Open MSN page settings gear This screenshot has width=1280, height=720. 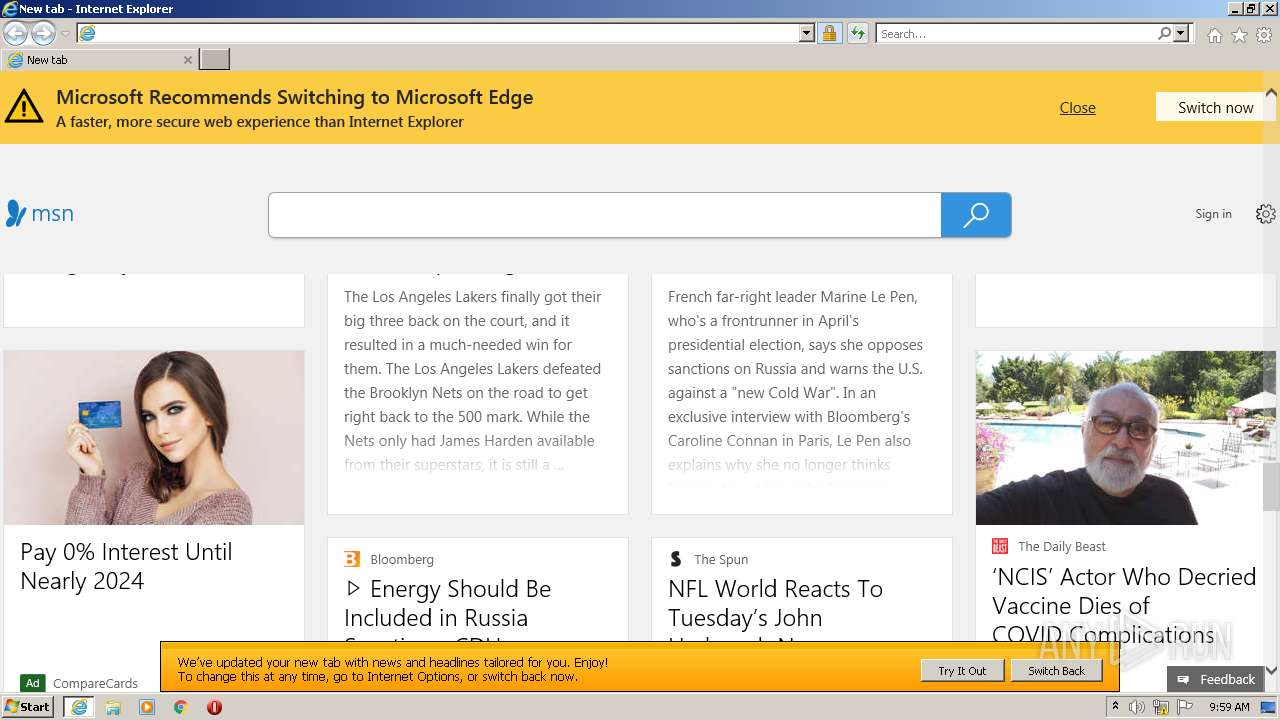coord(1266,214)
